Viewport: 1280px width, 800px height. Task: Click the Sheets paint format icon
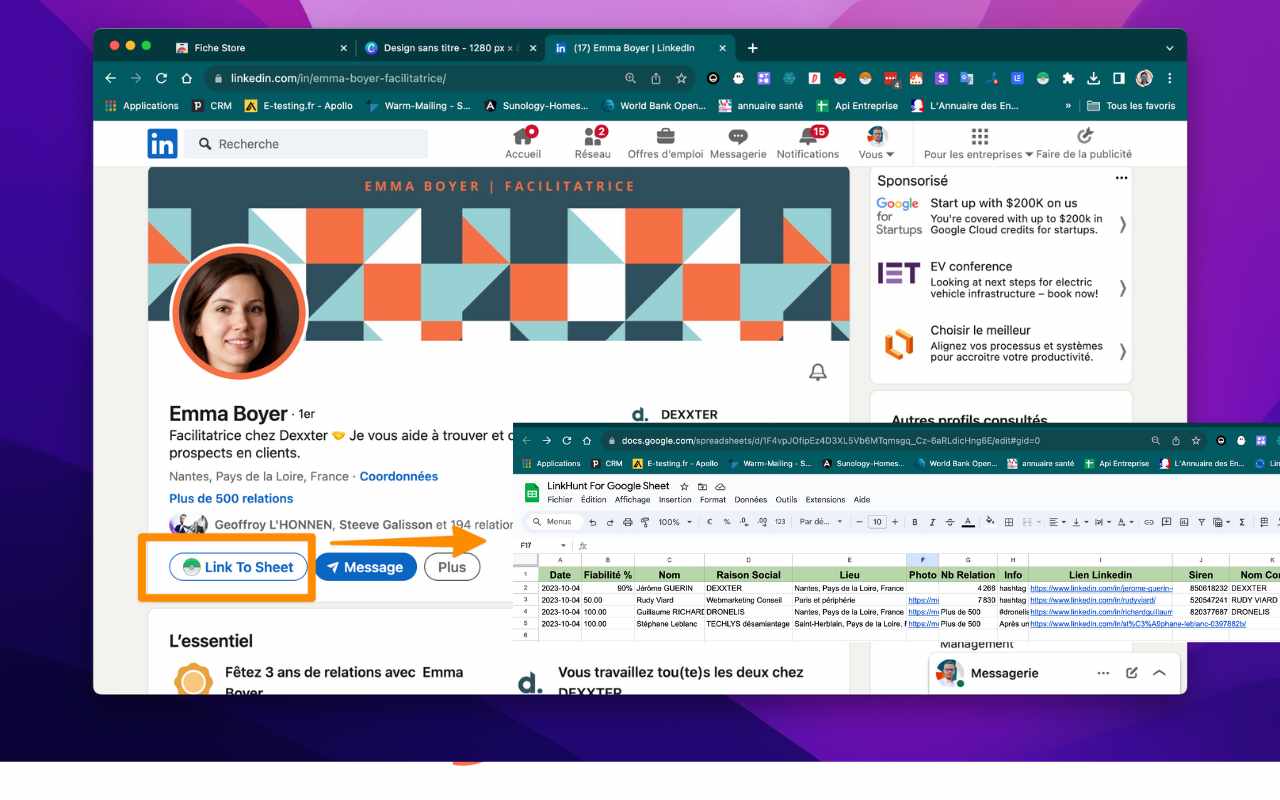644,522
